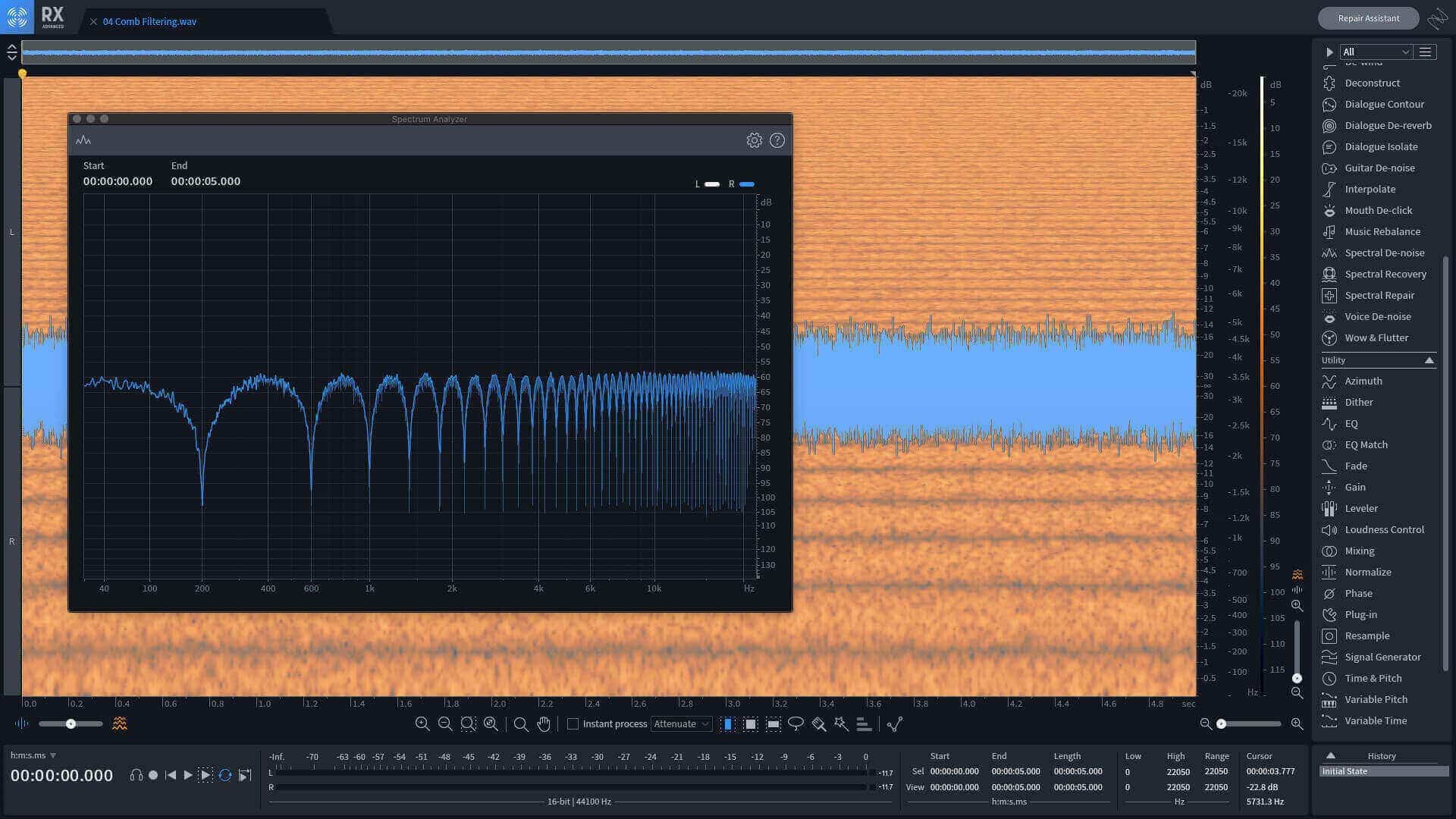
Task: Toggle the R channel selector
Action: [12, 541]
